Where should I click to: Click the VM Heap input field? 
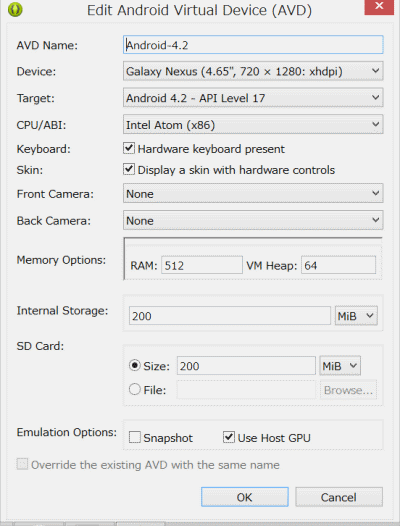coord(338,265)
